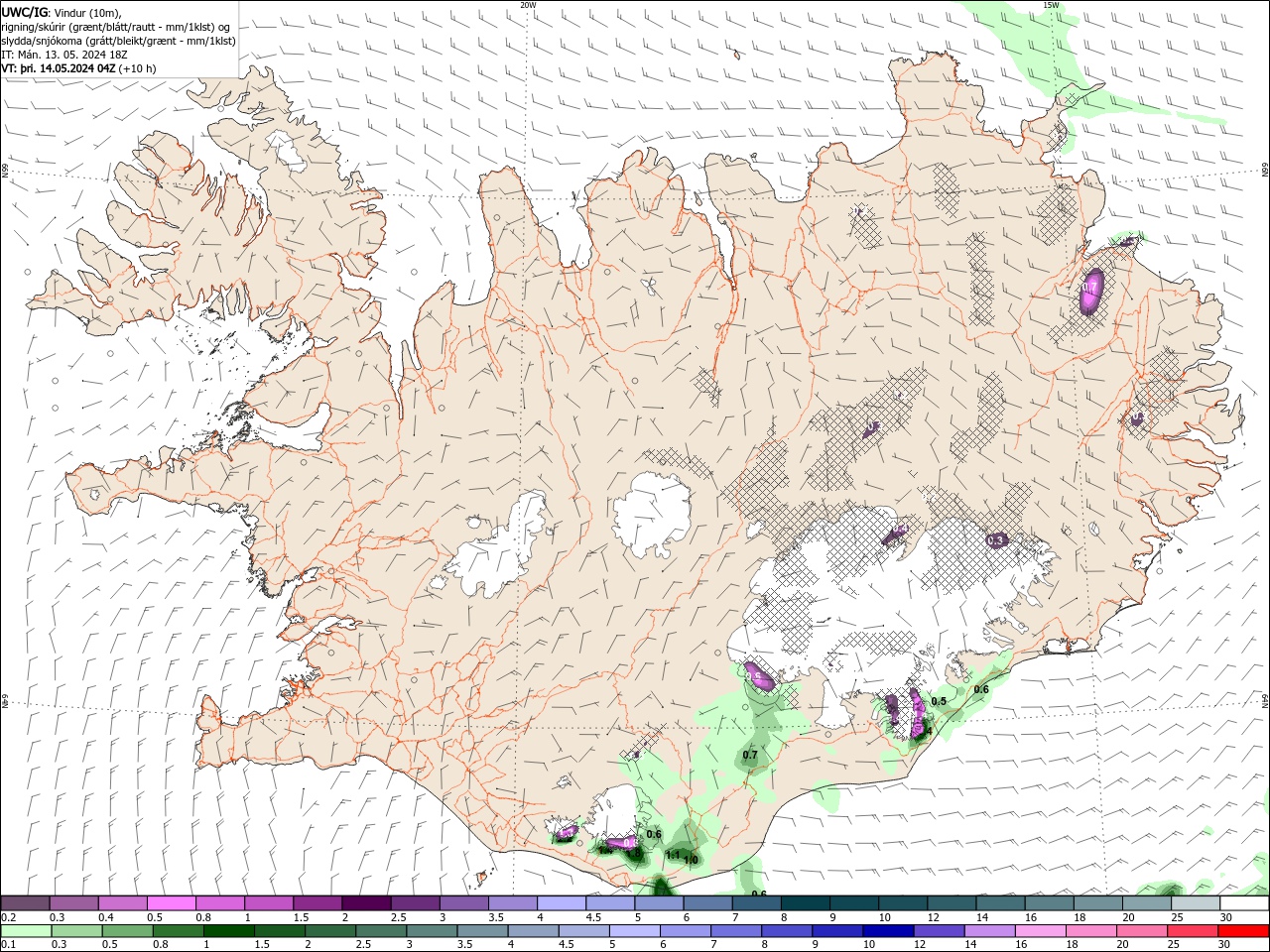The image size is (1270, 952).
Task: Click the 1.1 precipitation label on the map
Action: tap(673, 855)
